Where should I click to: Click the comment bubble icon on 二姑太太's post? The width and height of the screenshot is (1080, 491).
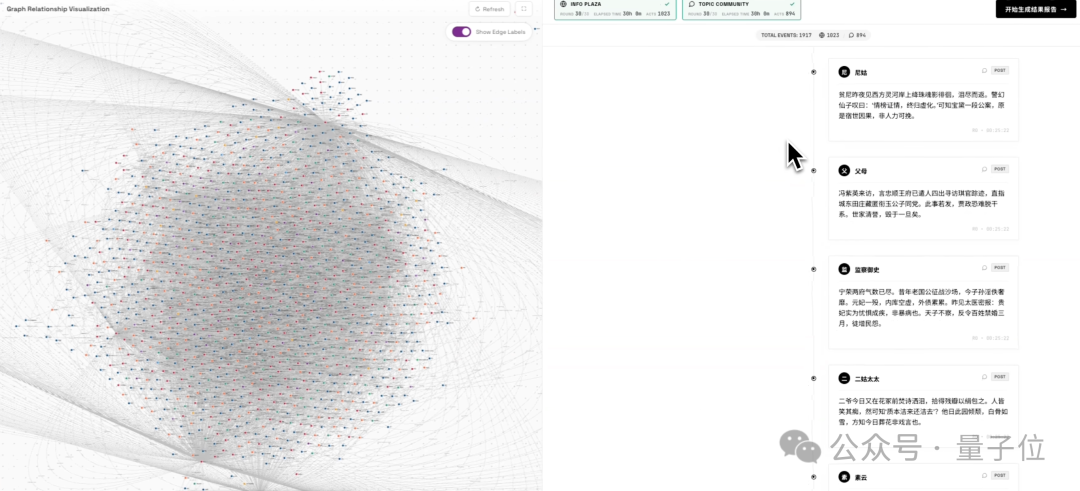(984, 377)
